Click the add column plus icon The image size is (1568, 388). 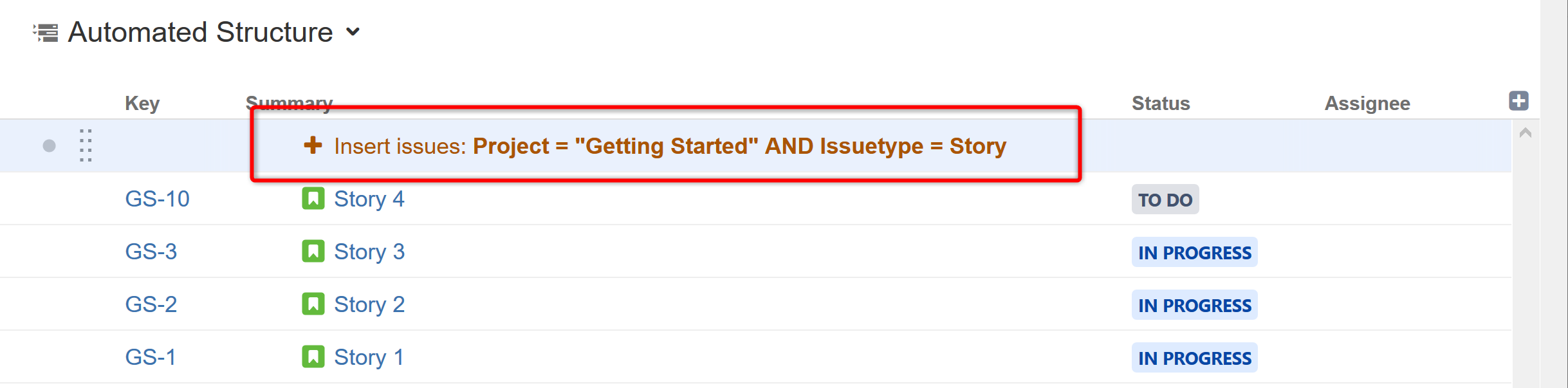(x=1518, y=101)
